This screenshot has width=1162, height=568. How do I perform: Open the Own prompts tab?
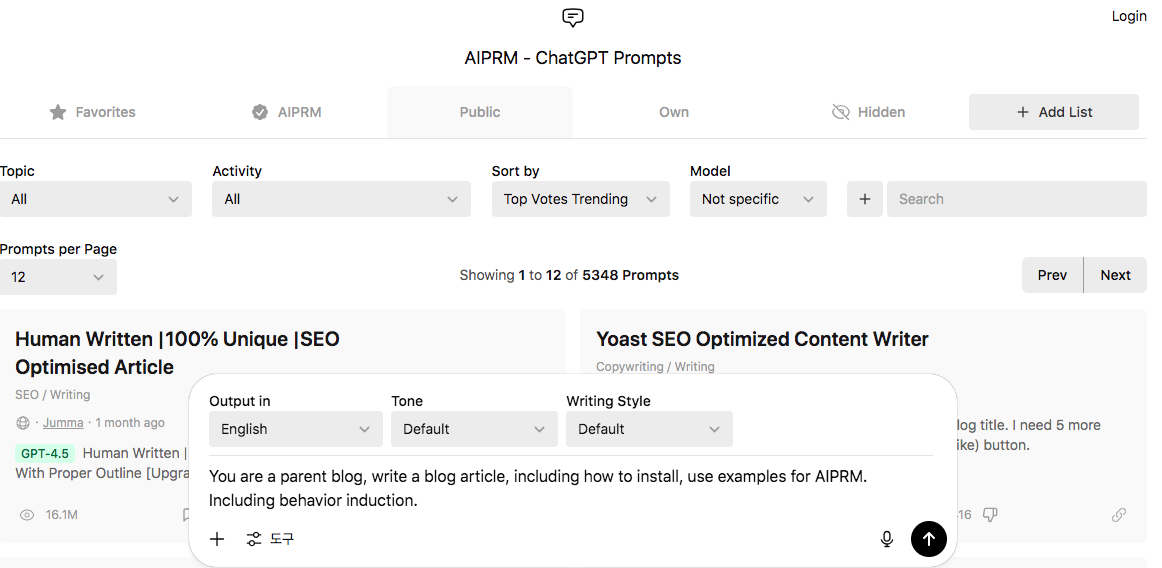tap(674, 112)
